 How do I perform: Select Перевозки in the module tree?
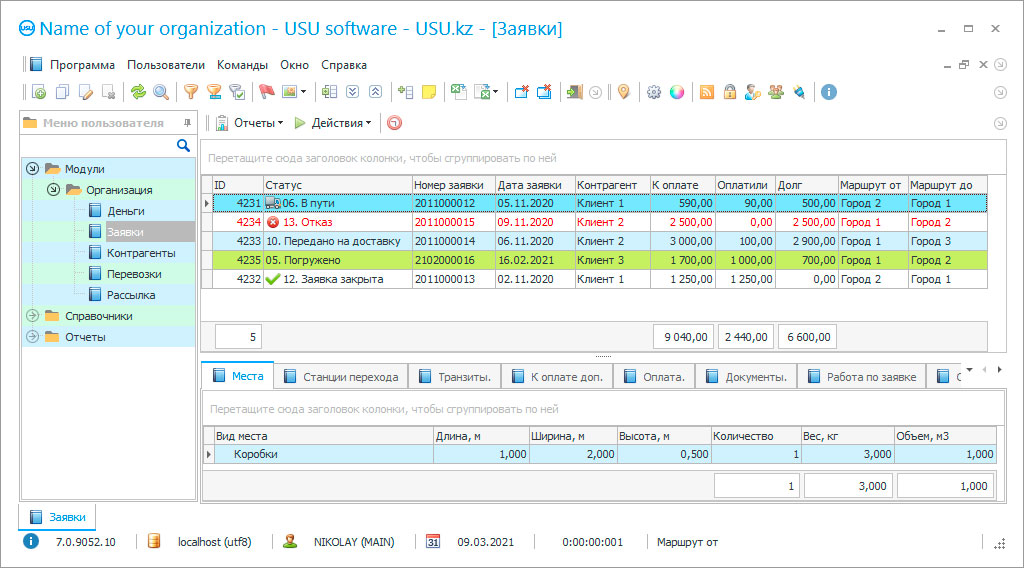pos(134,274)
